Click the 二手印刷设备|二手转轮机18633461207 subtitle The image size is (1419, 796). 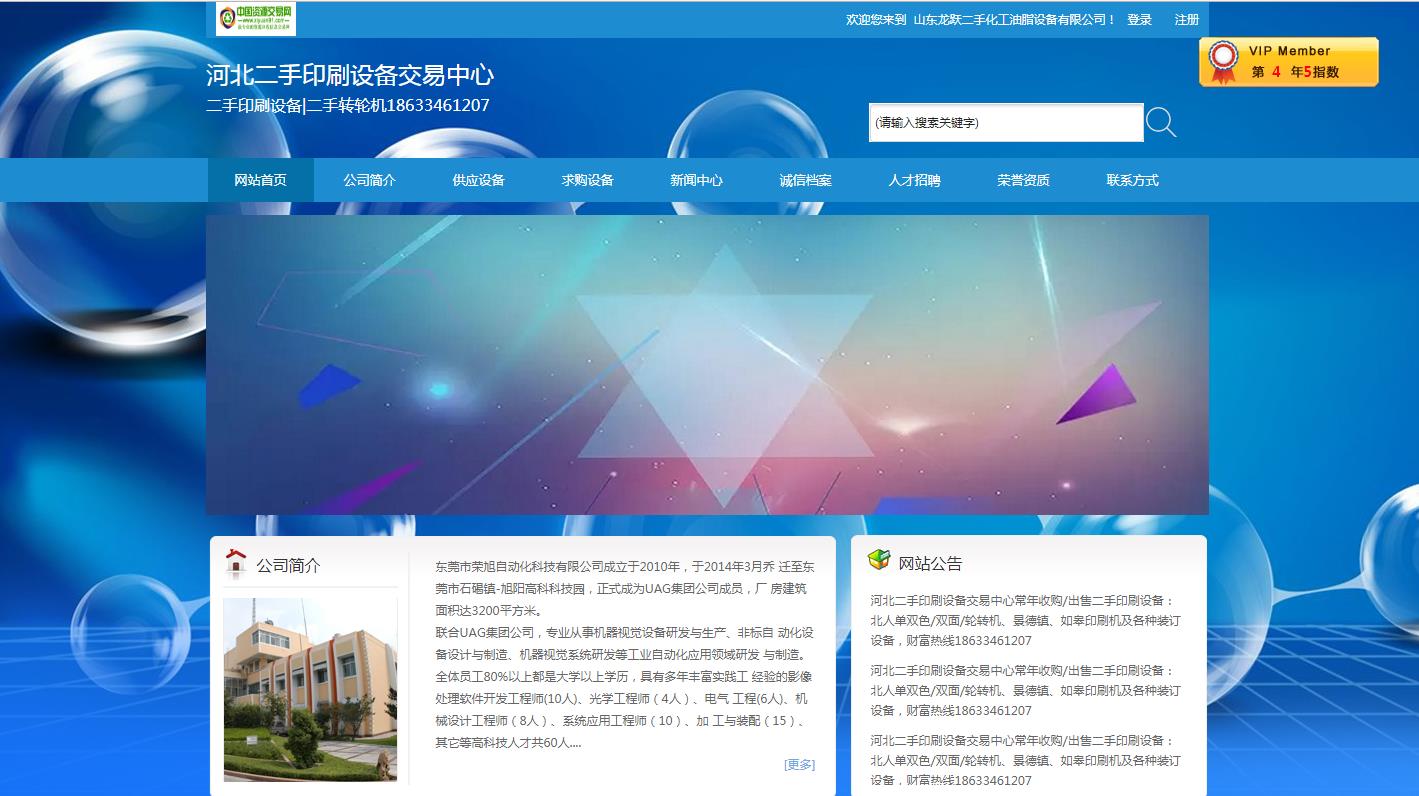click(x=348, y=105)
